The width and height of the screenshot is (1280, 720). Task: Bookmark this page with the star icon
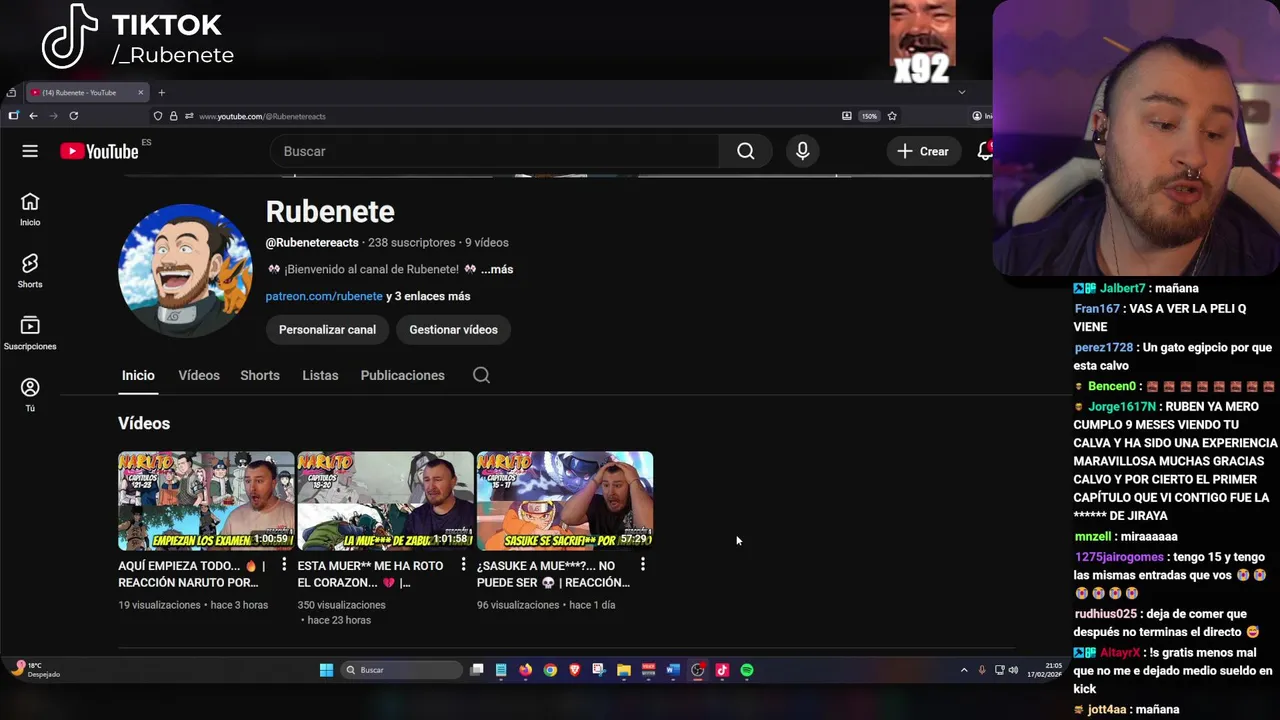point(892,116)
